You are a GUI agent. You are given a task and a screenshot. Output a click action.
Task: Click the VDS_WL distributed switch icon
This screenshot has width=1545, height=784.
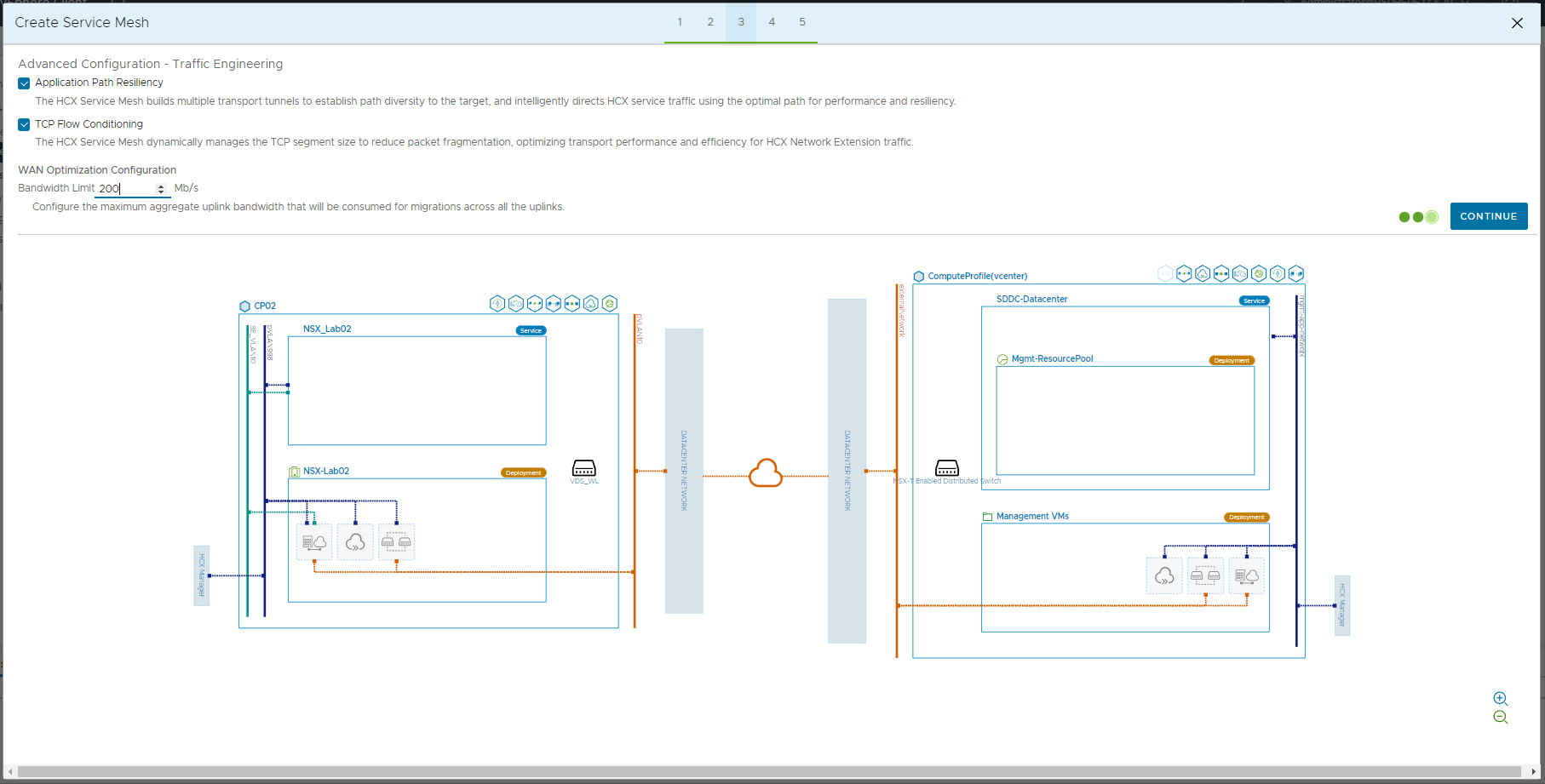coord(584,468)
